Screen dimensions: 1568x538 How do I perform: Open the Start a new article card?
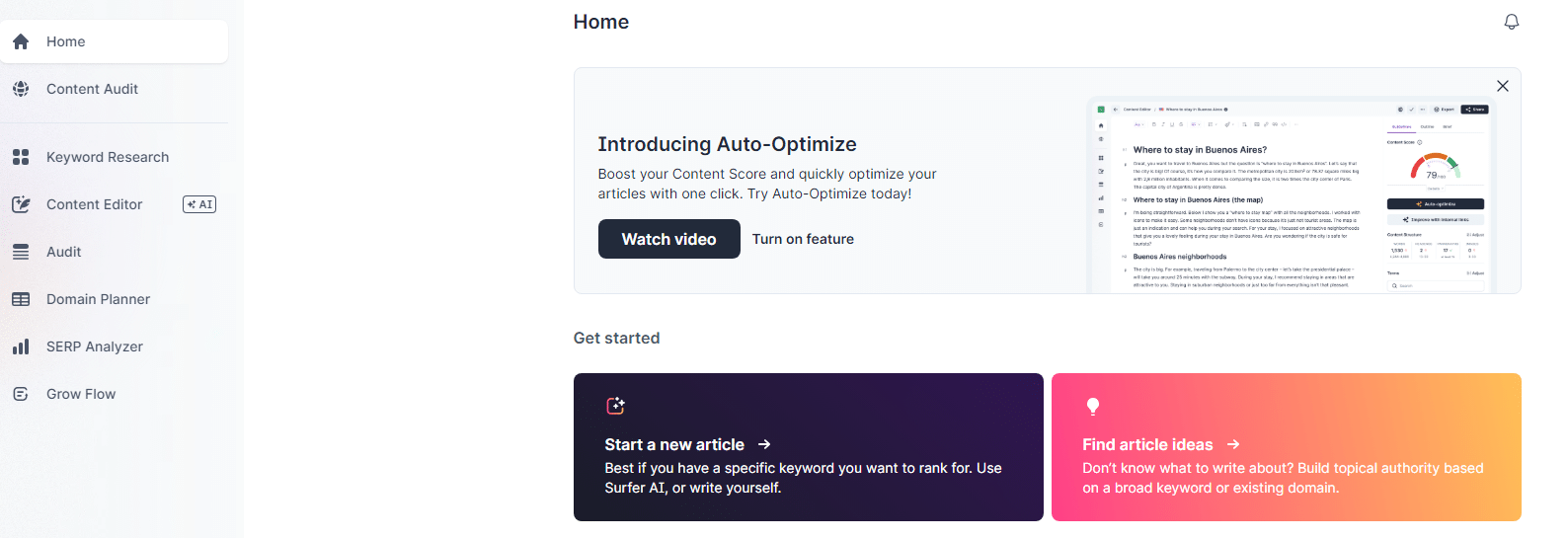808,447
